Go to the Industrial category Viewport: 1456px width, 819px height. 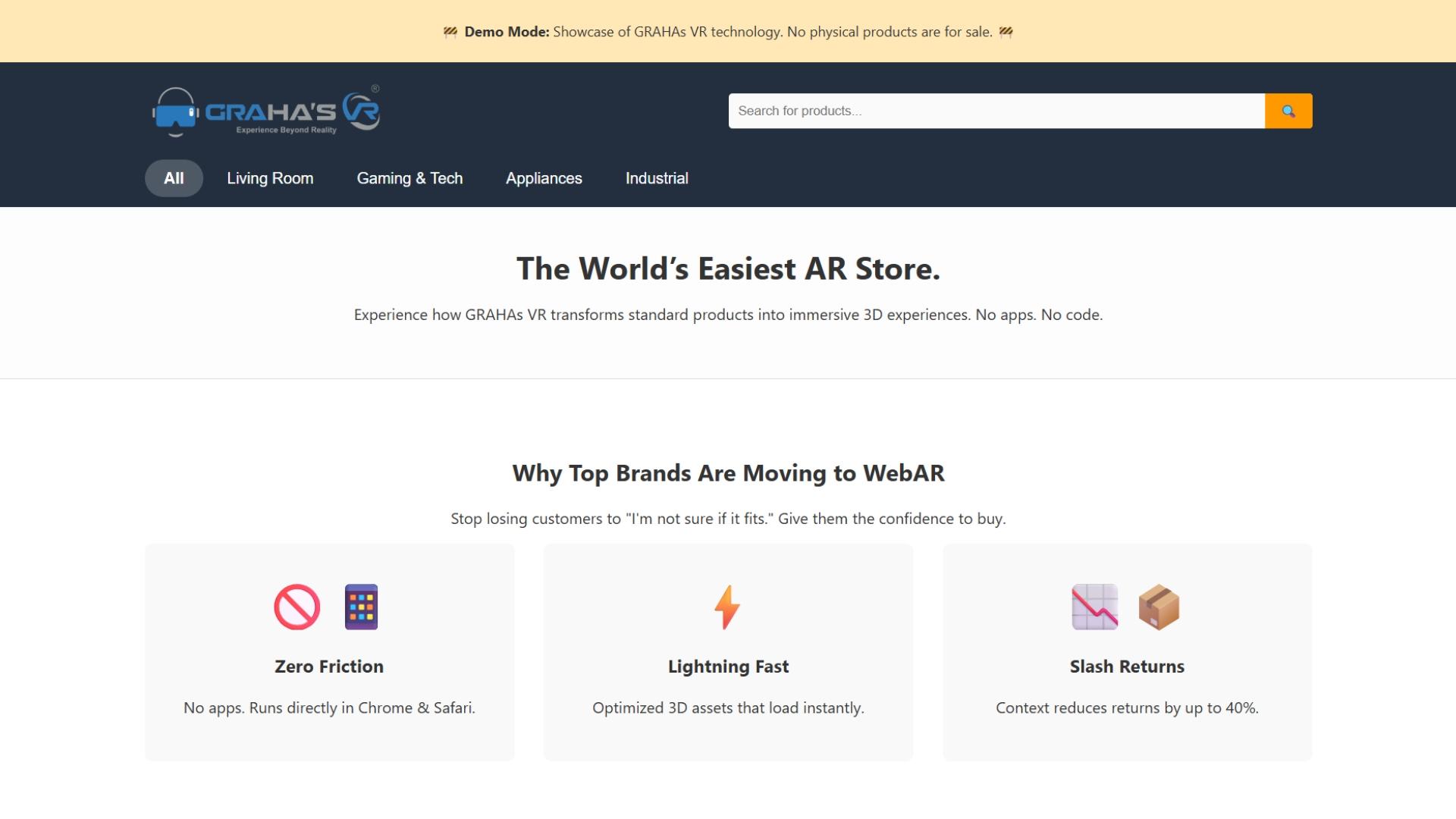click(x=657, y=178)
